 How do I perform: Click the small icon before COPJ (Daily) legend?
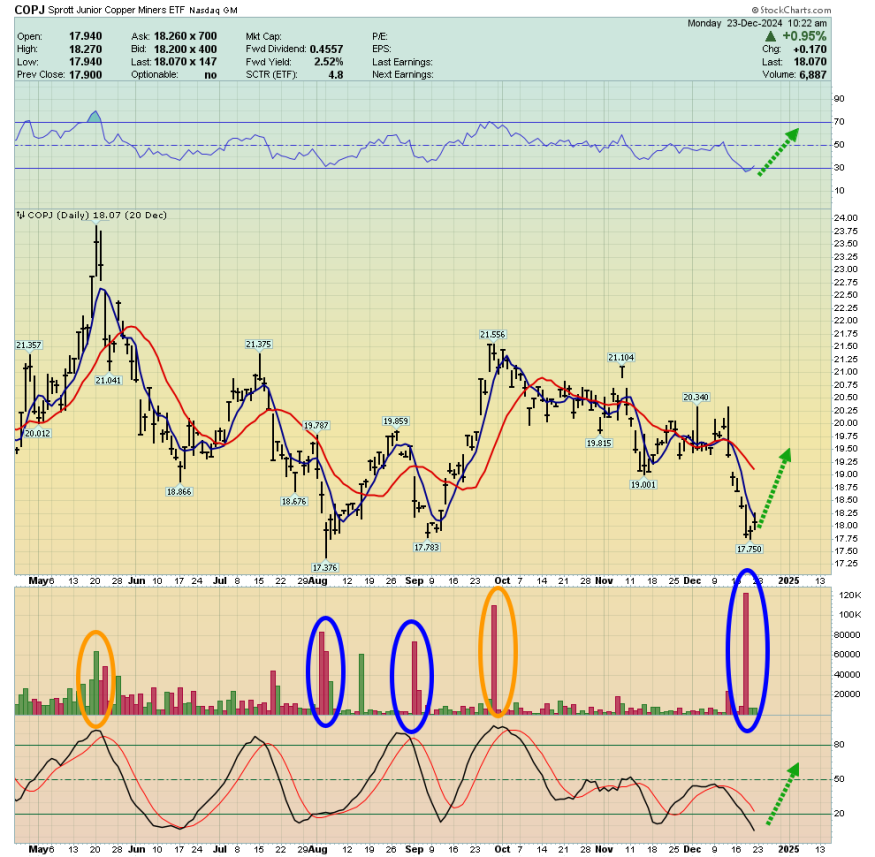(x=21, y=215)
